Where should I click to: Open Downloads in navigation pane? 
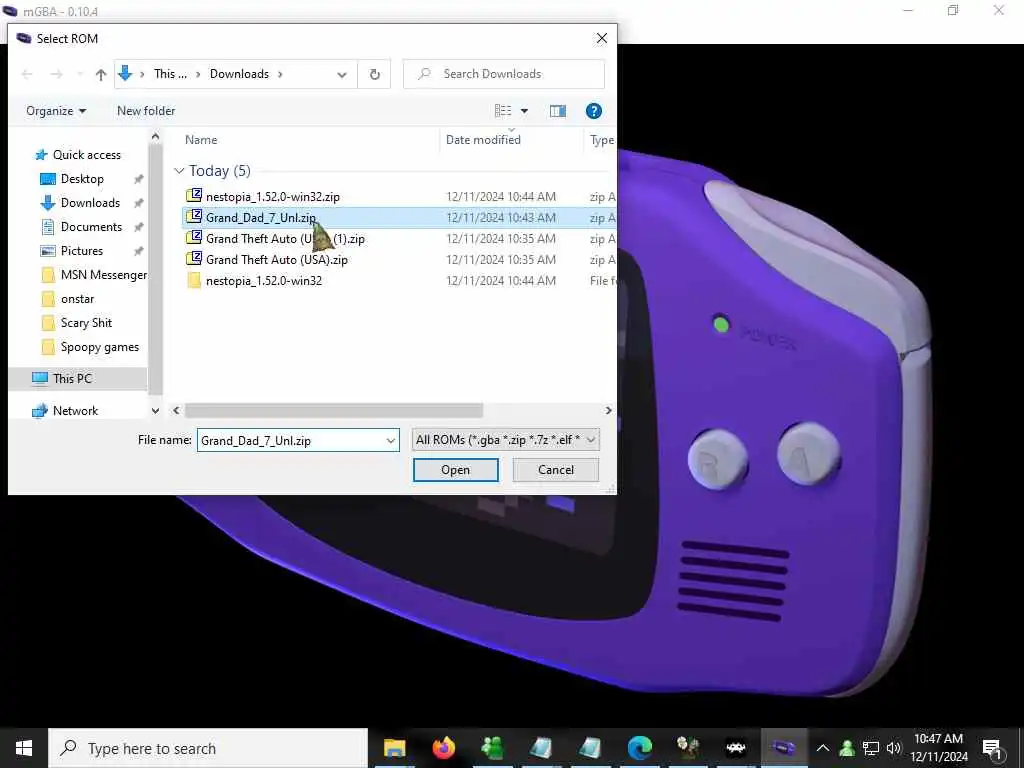point(90,202)
